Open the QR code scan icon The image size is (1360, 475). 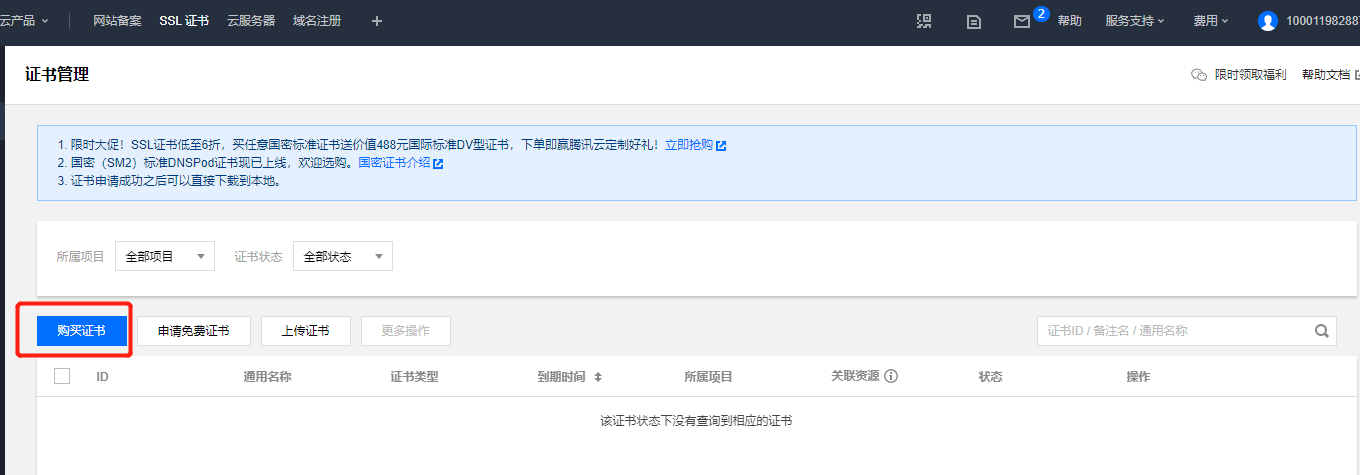(x=924, y=20)
